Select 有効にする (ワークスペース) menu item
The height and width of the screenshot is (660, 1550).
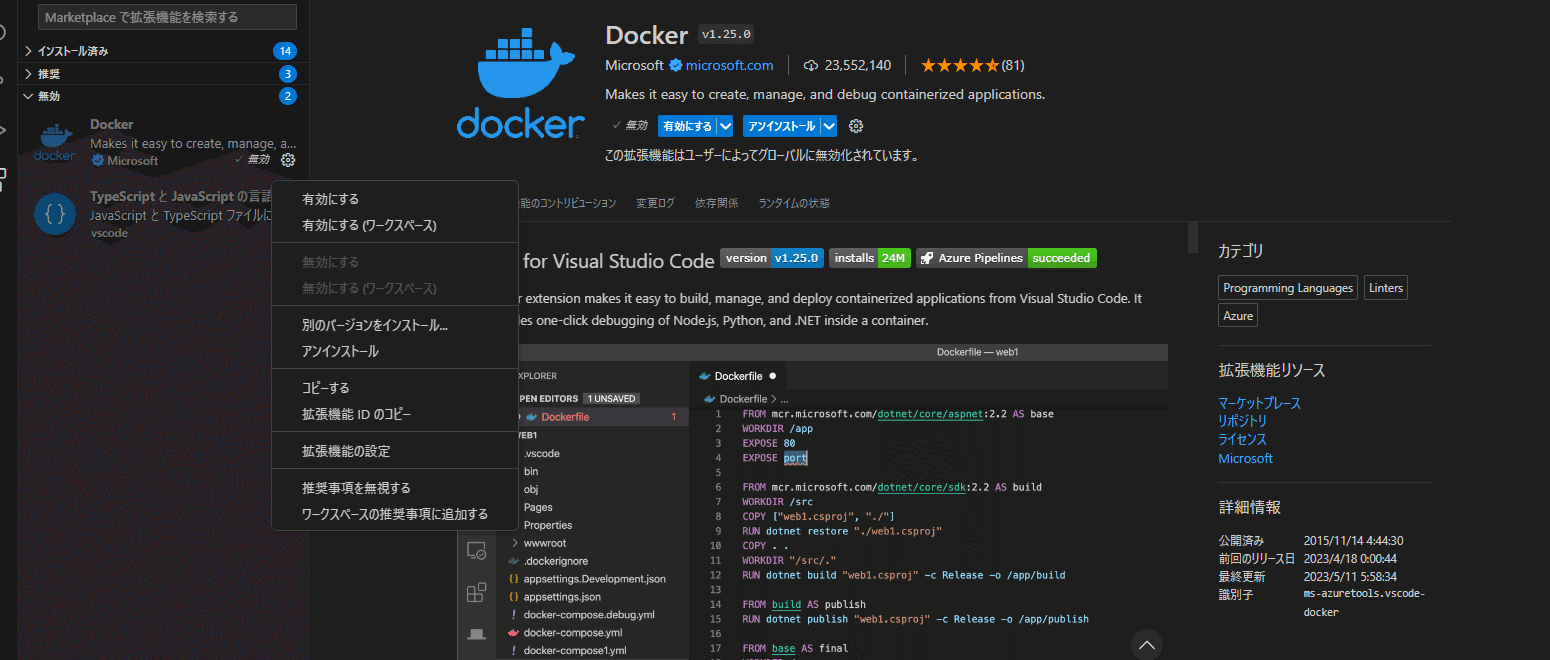[x=395, y=225]
